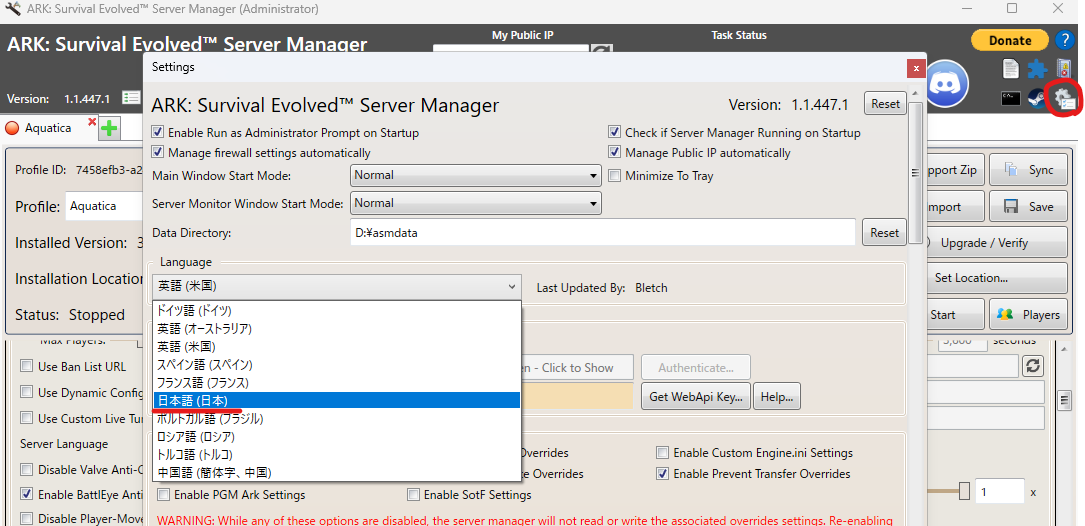The image size is (1085, 526).
Task: Click the refresh icon beside seconds field
Action: [x=1033, y=367]
